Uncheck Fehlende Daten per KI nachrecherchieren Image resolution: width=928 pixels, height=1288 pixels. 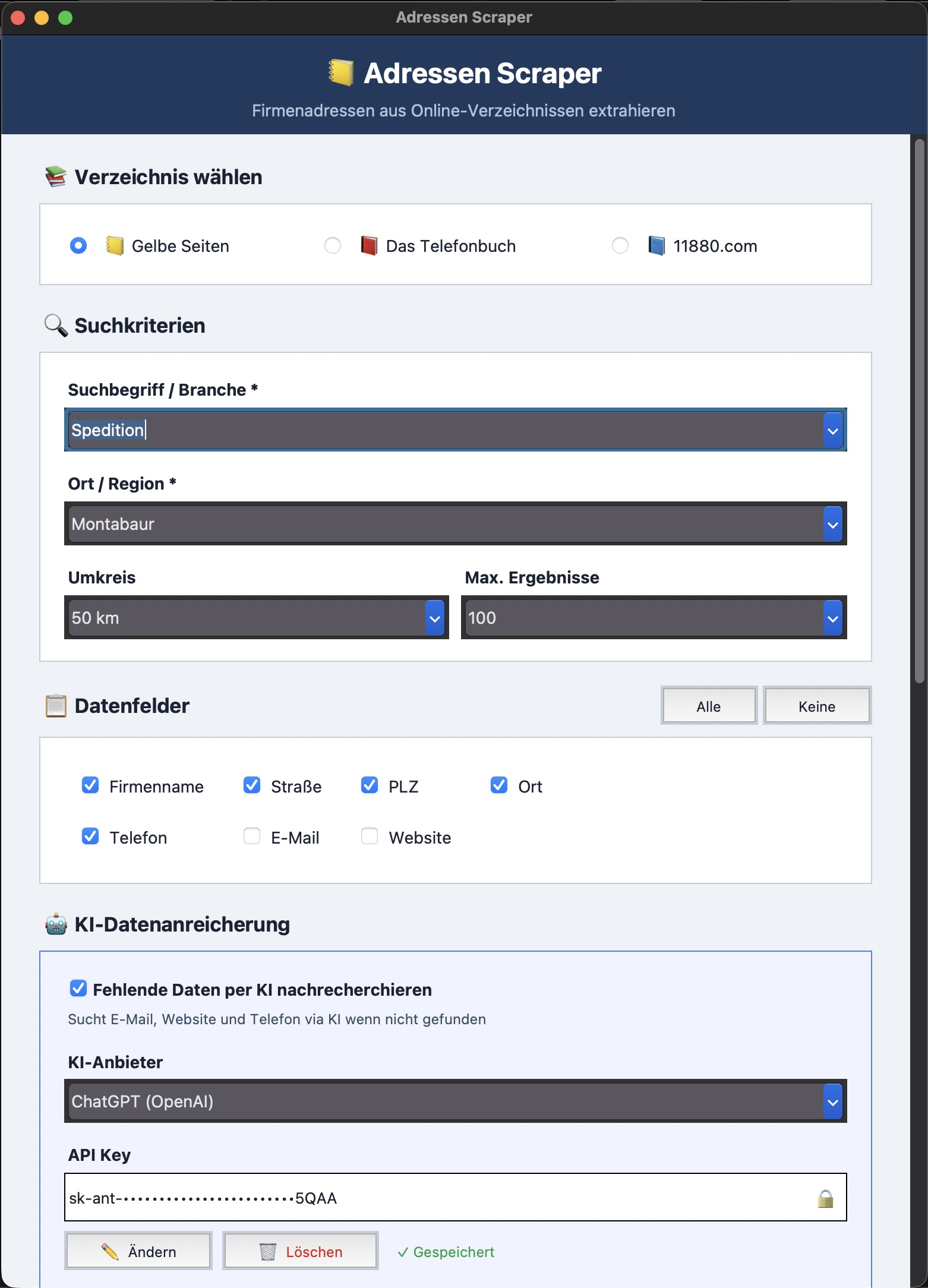coord(78,989)
